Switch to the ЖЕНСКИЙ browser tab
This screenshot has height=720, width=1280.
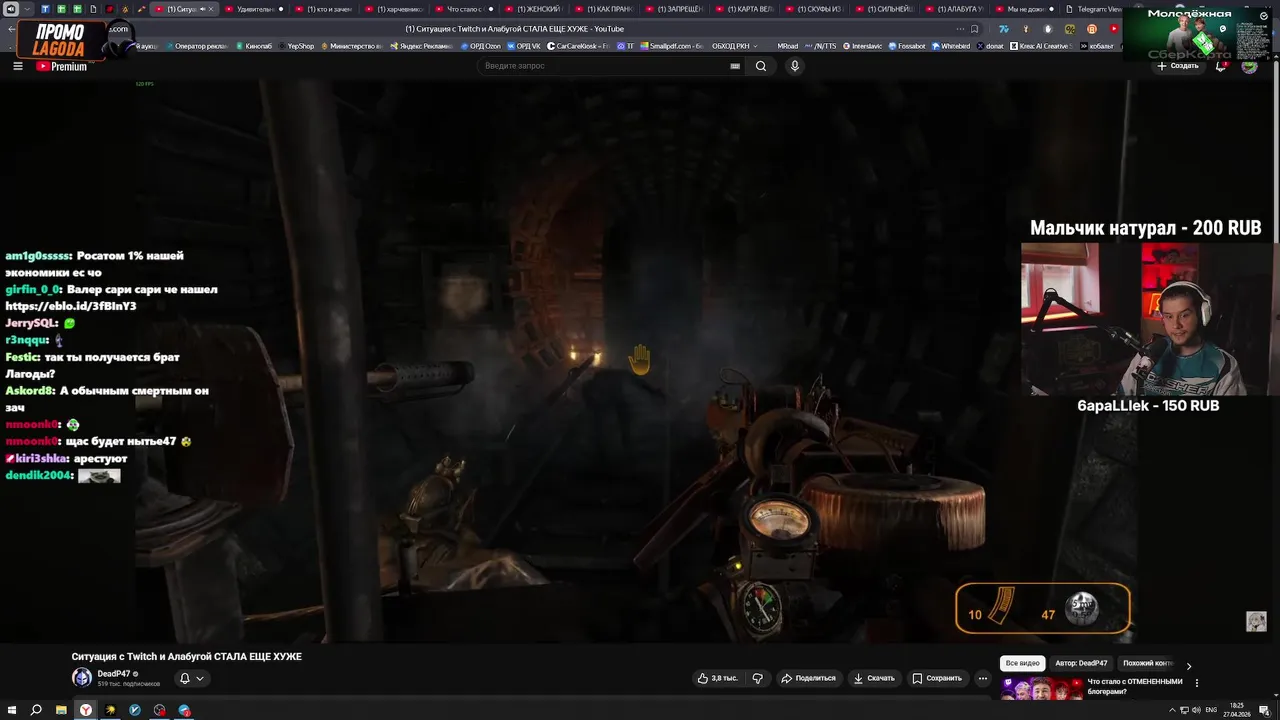535,9
